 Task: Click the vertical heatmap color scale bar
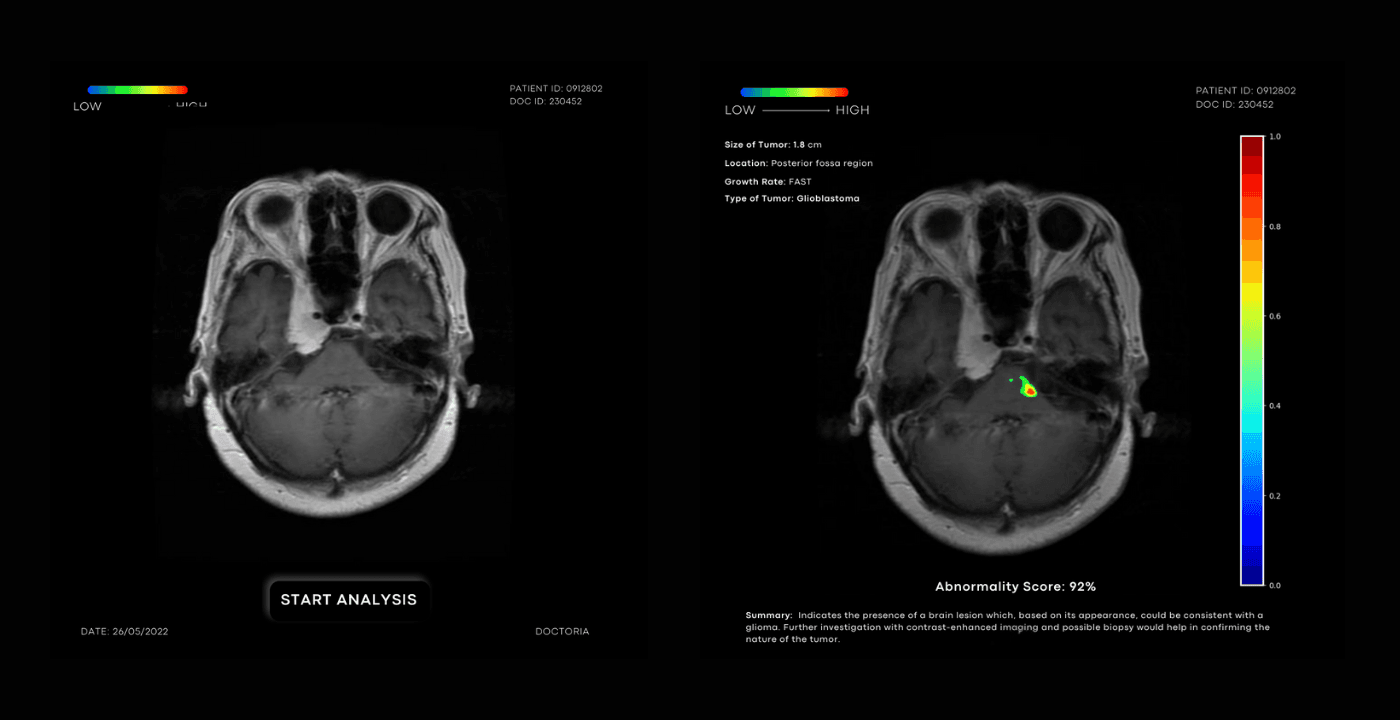pos(1252,360)
